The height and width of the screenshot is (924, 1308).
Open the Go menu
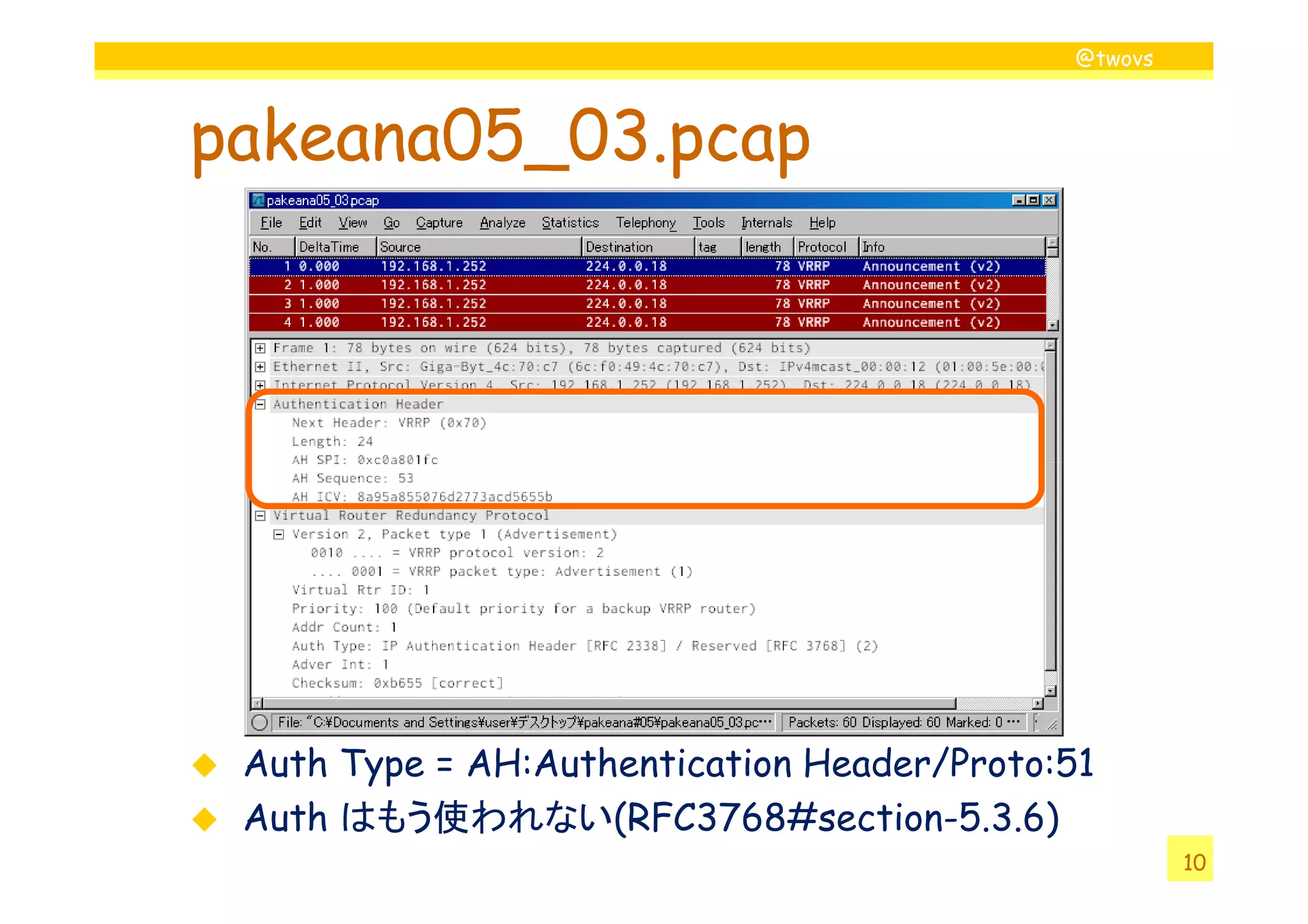392,223
